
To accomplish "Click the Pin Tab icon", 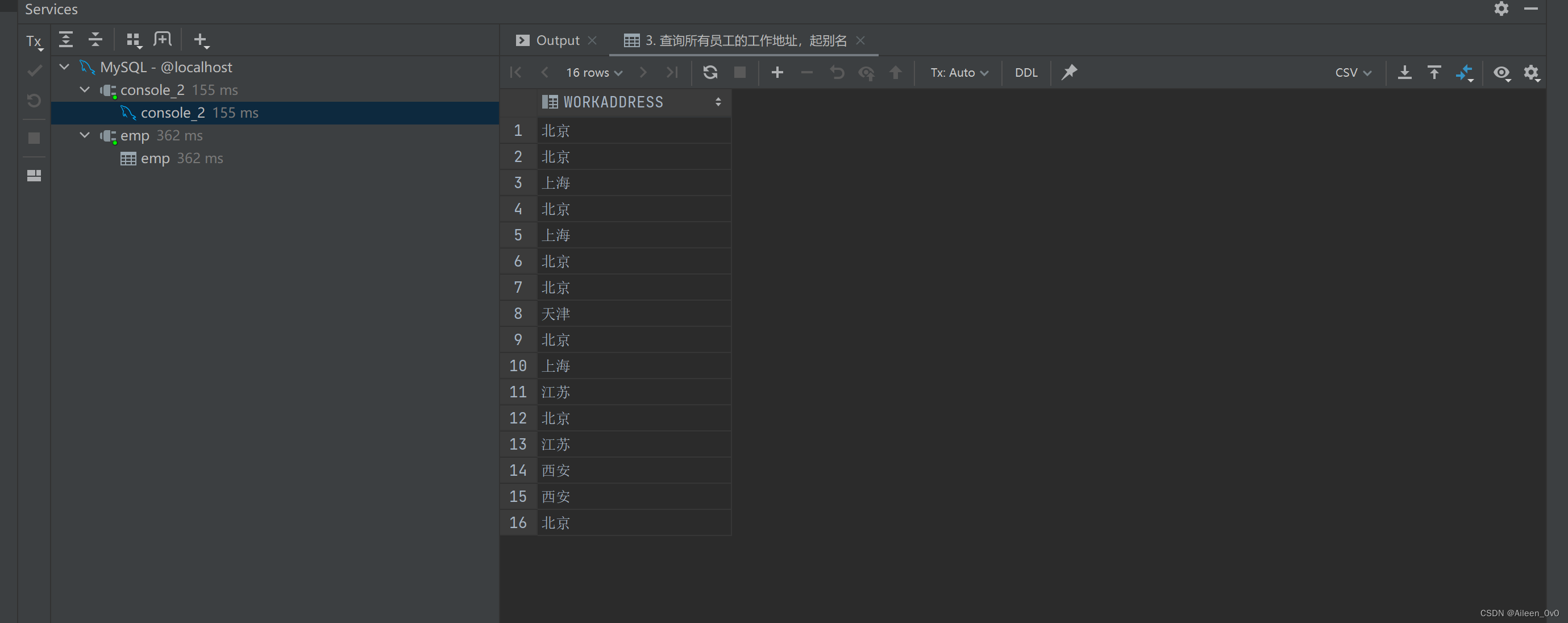I will tap(1069, 72).
